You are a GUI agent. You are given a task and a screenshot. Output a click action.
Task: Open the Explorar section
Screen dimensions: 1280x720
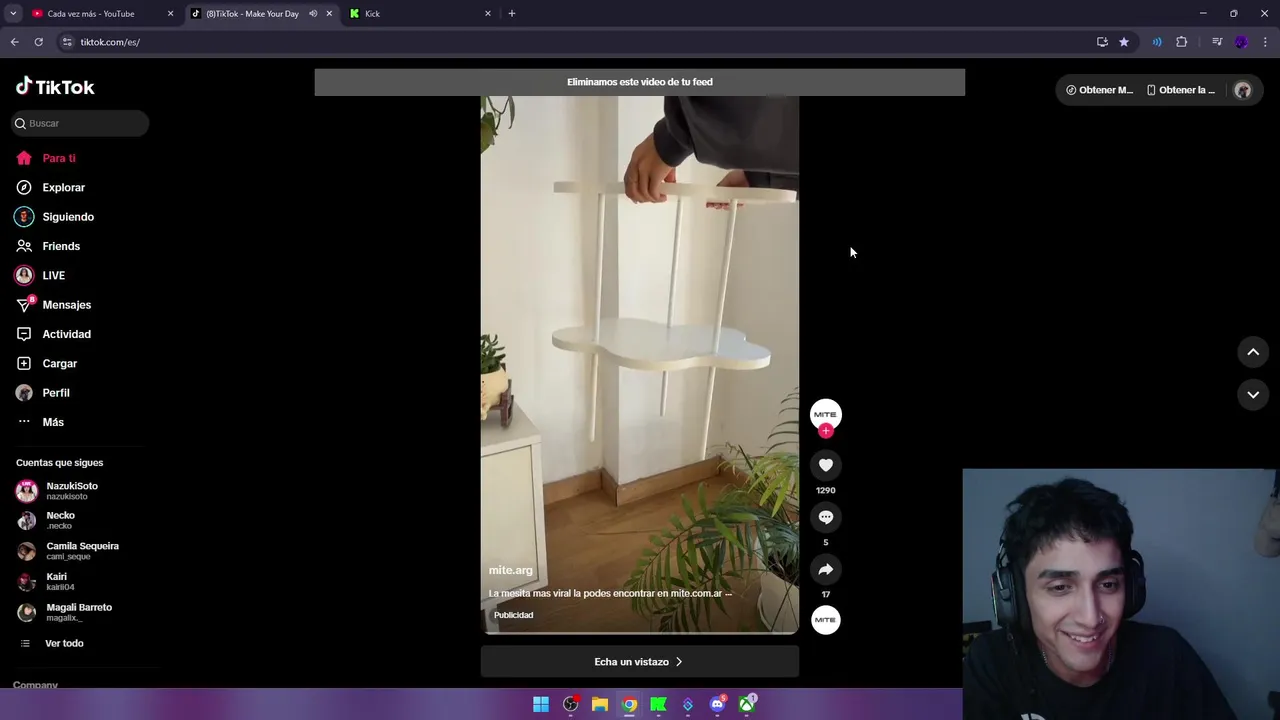(x=63, y=187)
